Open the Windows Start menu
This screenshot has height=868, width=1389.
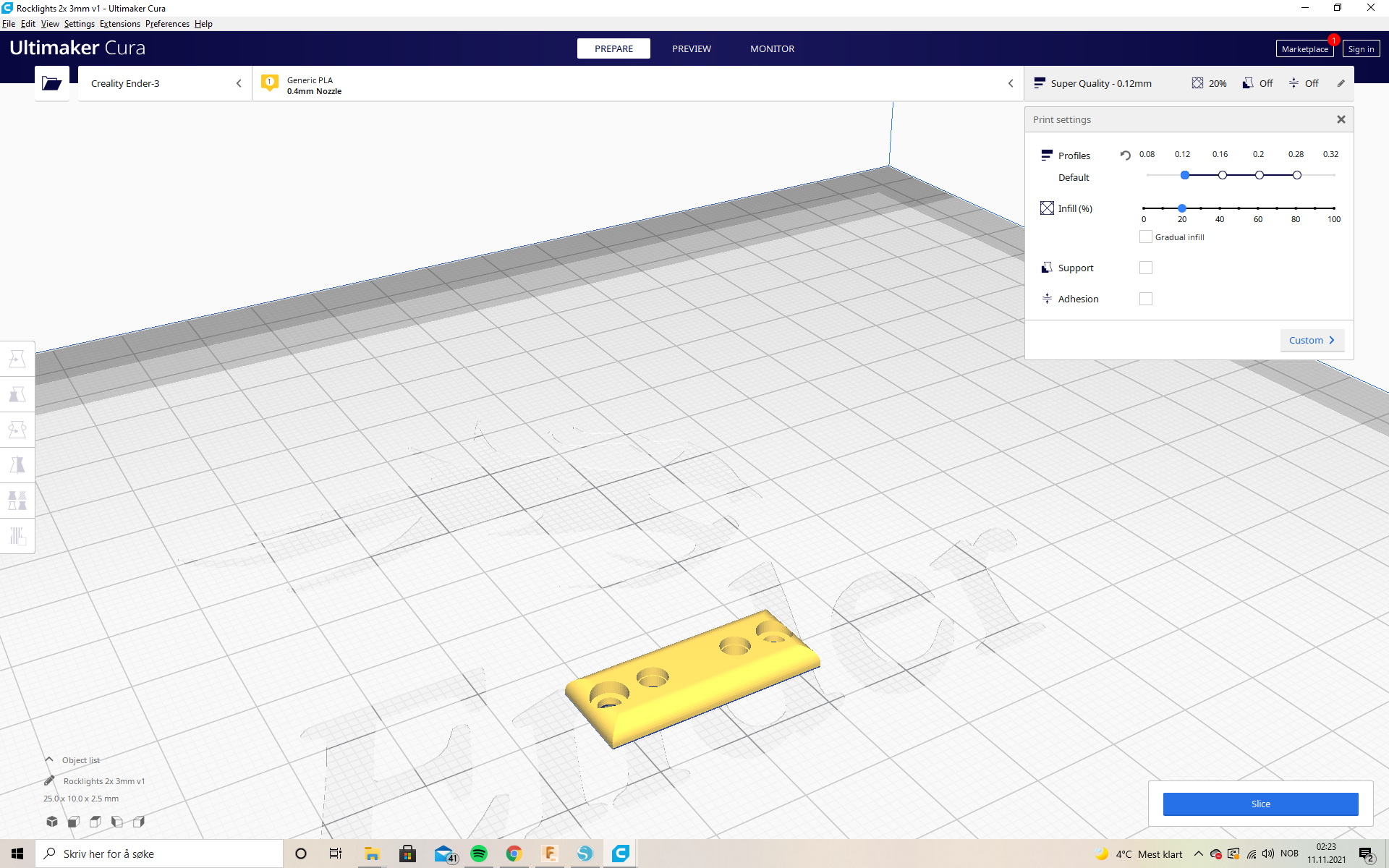pyautogui.click(x=17, y=854)
